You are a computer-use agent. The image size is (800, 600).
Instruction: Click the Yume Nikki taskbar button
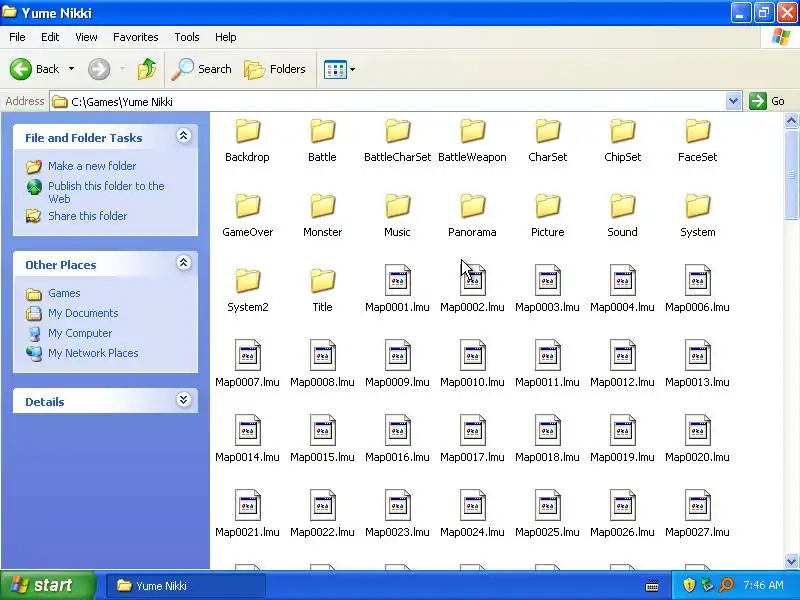pyautogui.click(x=186, y=586)
